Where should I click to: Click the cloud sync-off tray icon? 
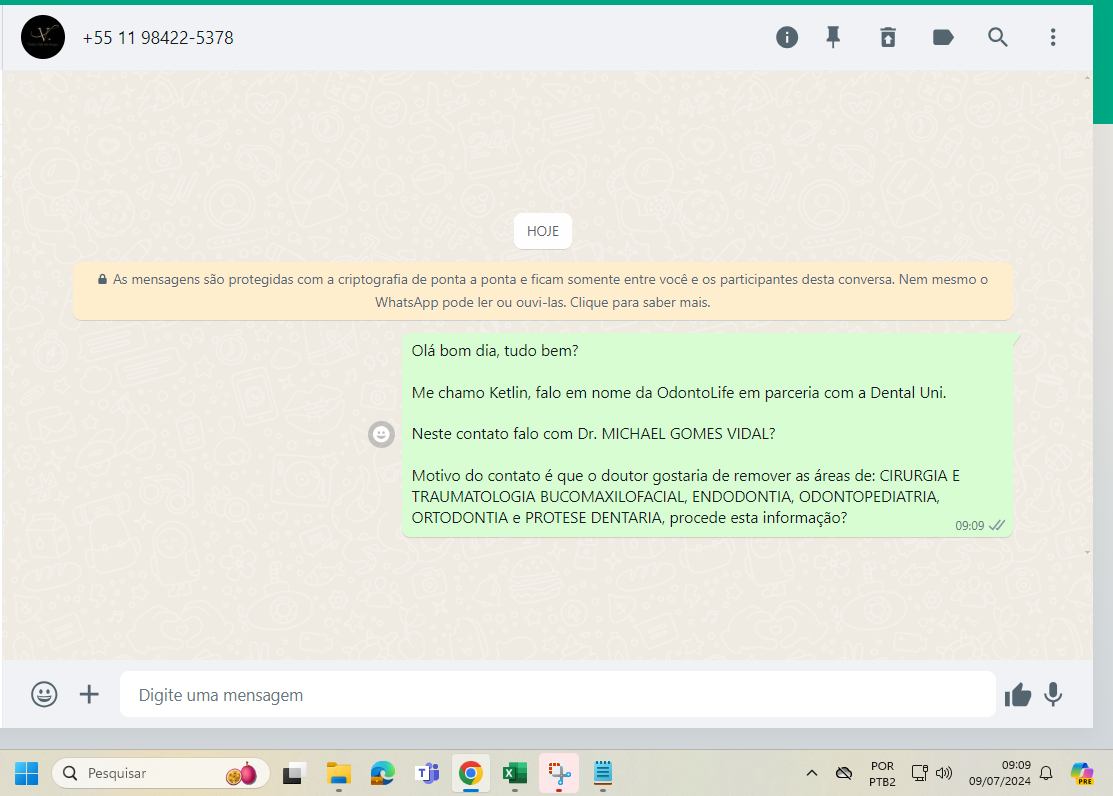pos(843,773)
